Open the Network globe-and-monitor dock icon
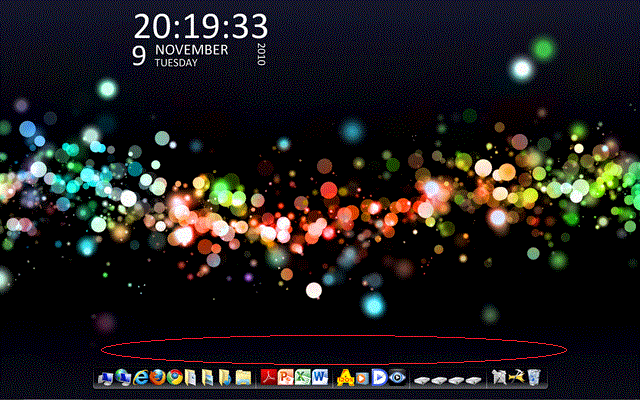640x400 pixels. pos(123,378)
